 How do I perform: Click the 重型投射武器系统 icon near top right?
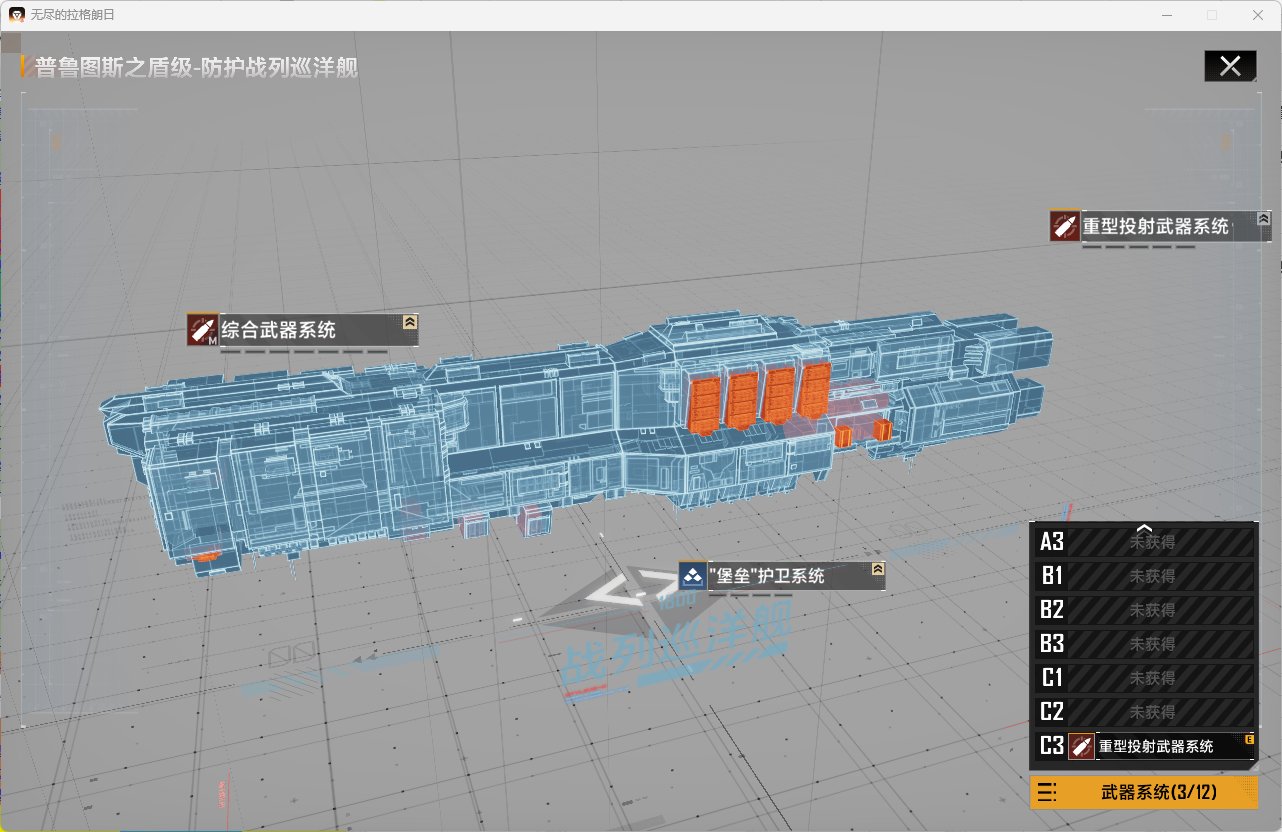tap(1065, 226)
